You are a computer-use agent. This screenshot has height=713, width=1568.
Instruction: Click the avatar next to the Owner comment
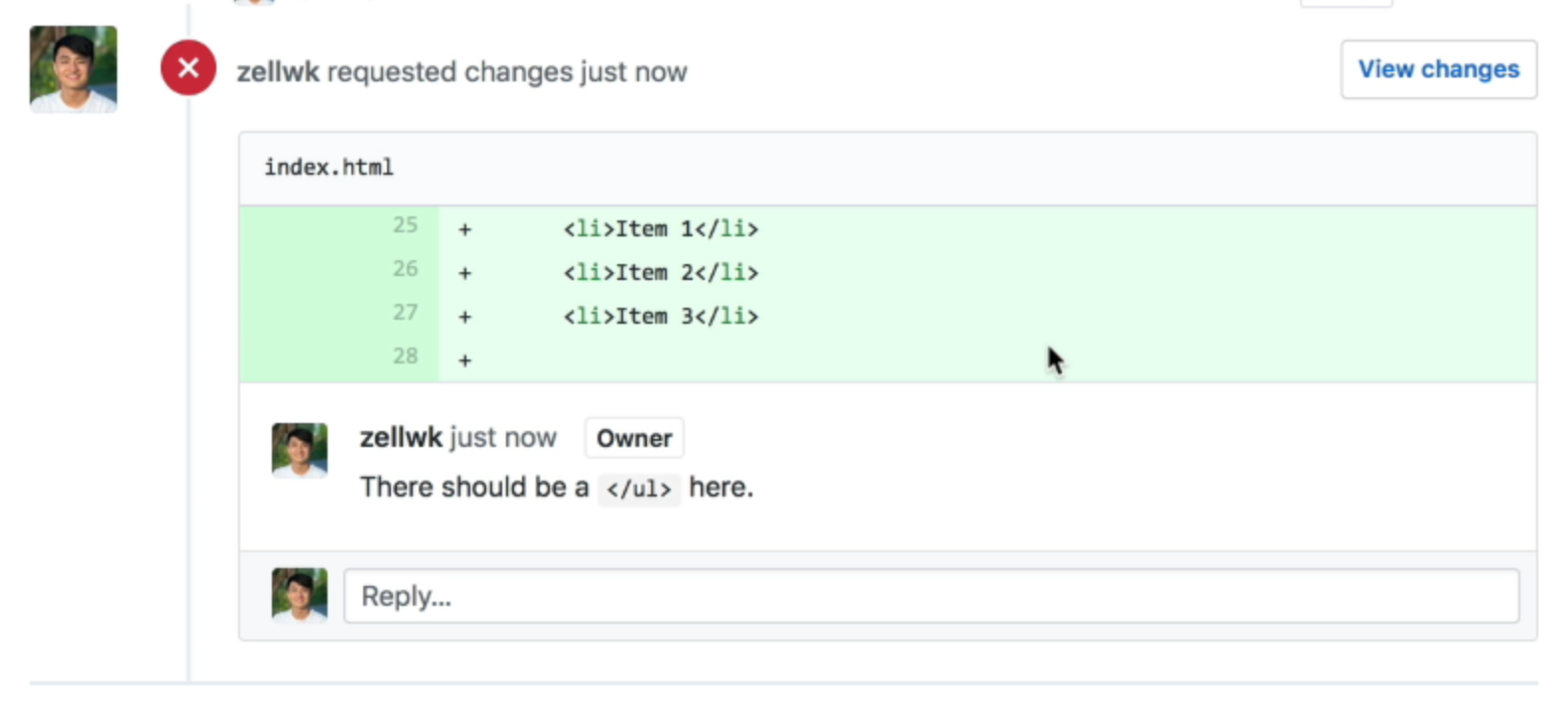[298, 450]
